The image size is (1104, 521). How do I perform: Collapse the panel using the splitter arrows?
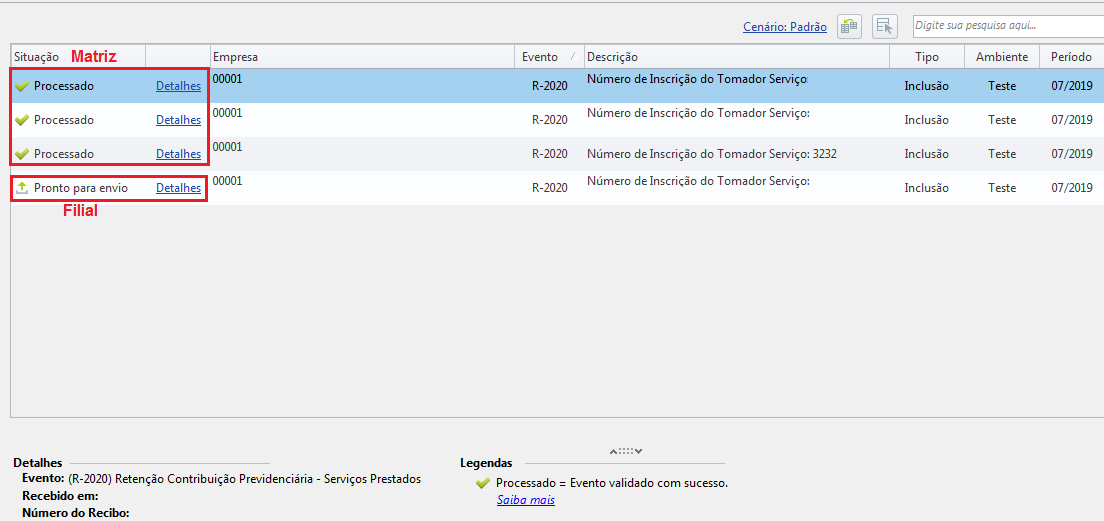[626, 451]
